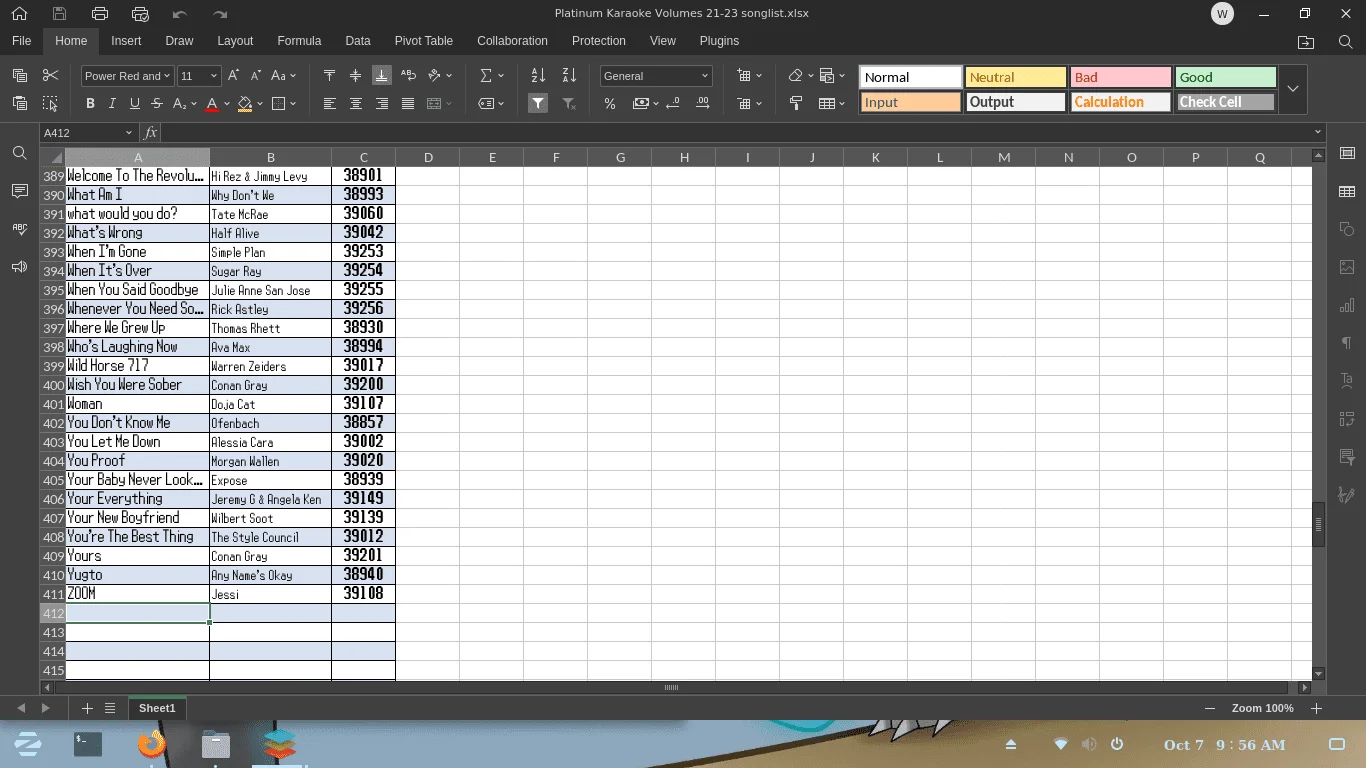Click the insert function fx icon

[x=150, y=133]
